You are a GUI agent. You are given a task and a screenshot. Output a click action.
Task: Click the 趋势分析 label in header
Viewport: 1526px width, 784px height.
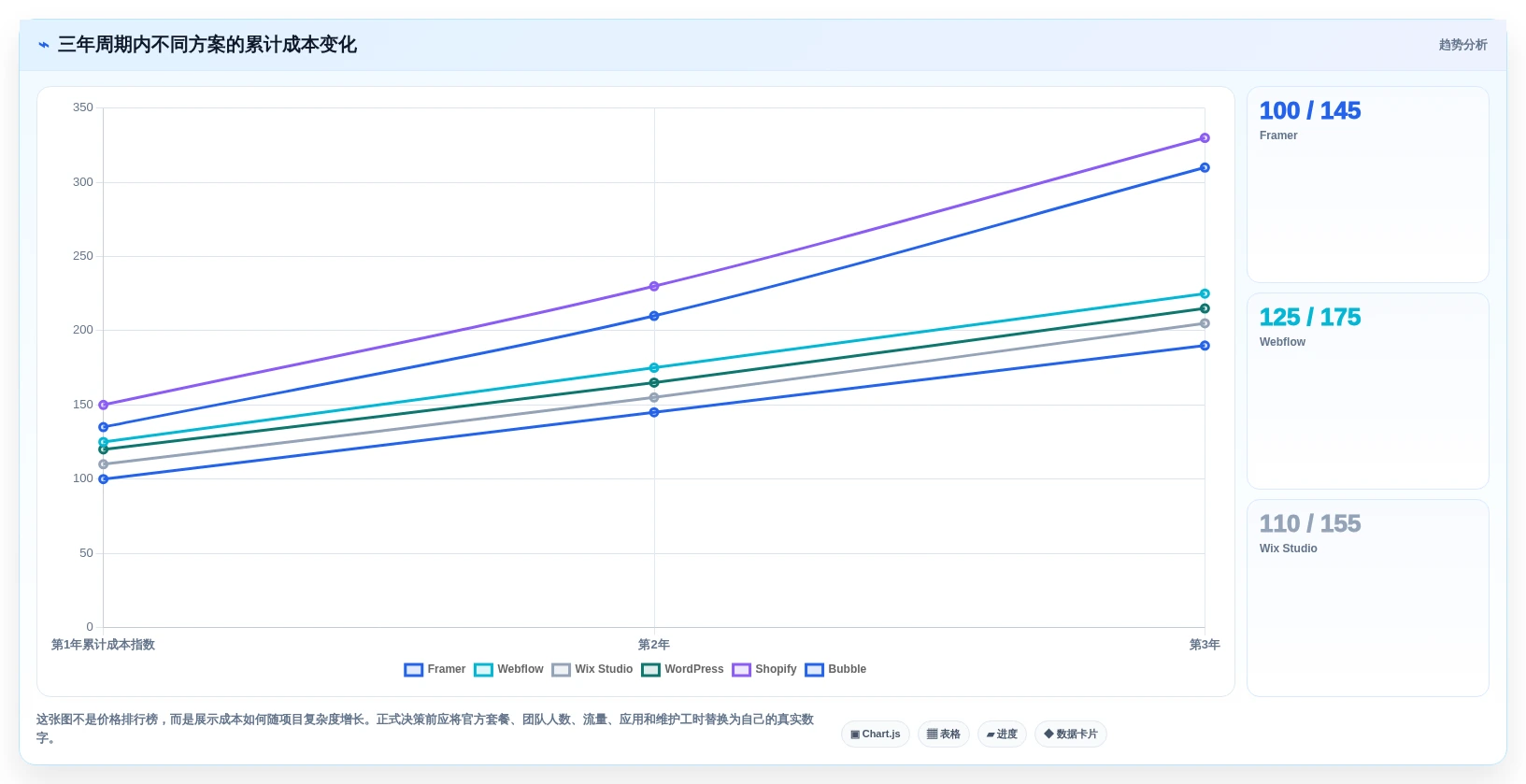tap(1462, 45)
